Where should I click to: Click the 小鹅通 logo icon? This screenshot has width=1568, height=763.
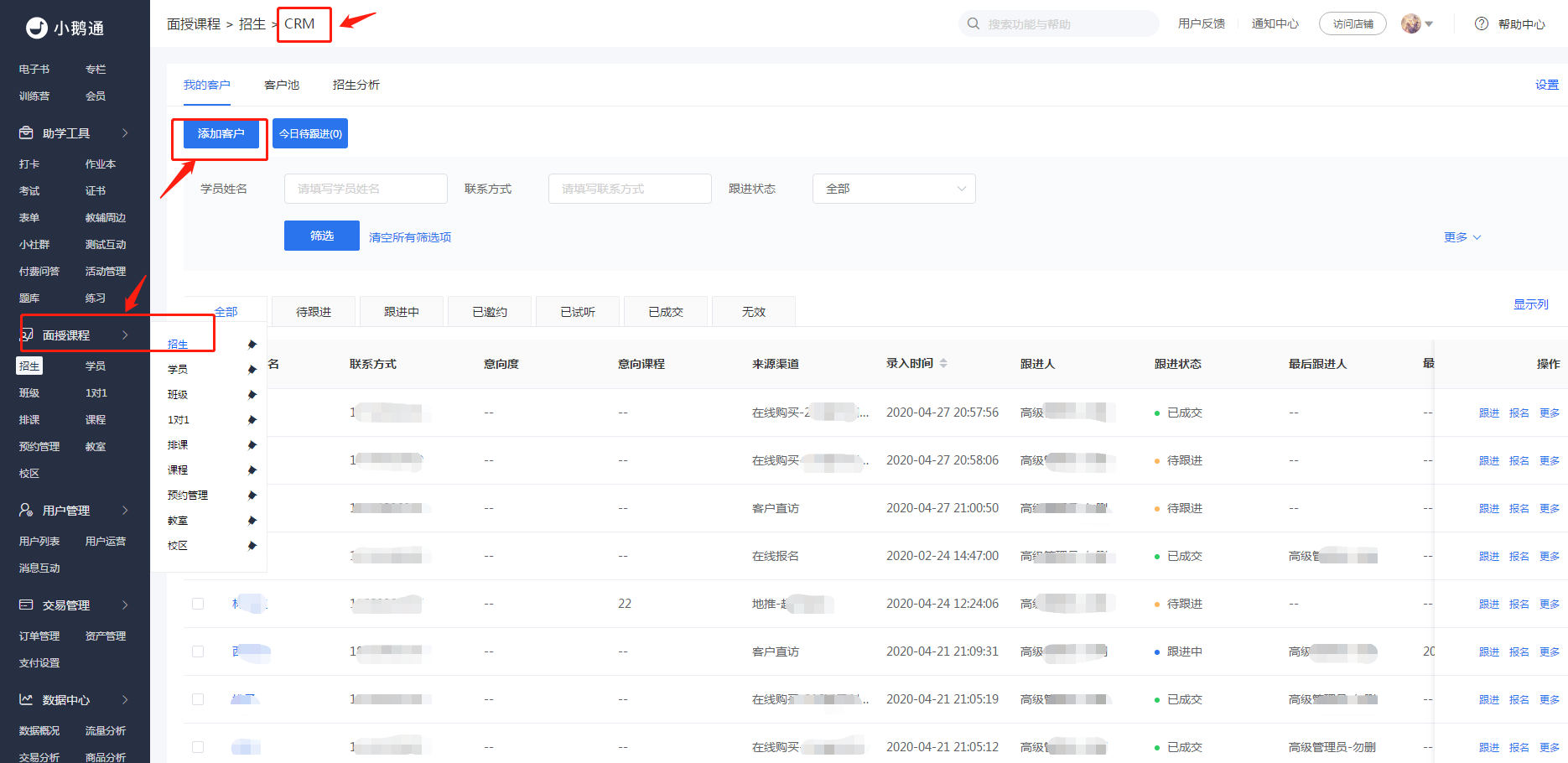coord(37,29)
